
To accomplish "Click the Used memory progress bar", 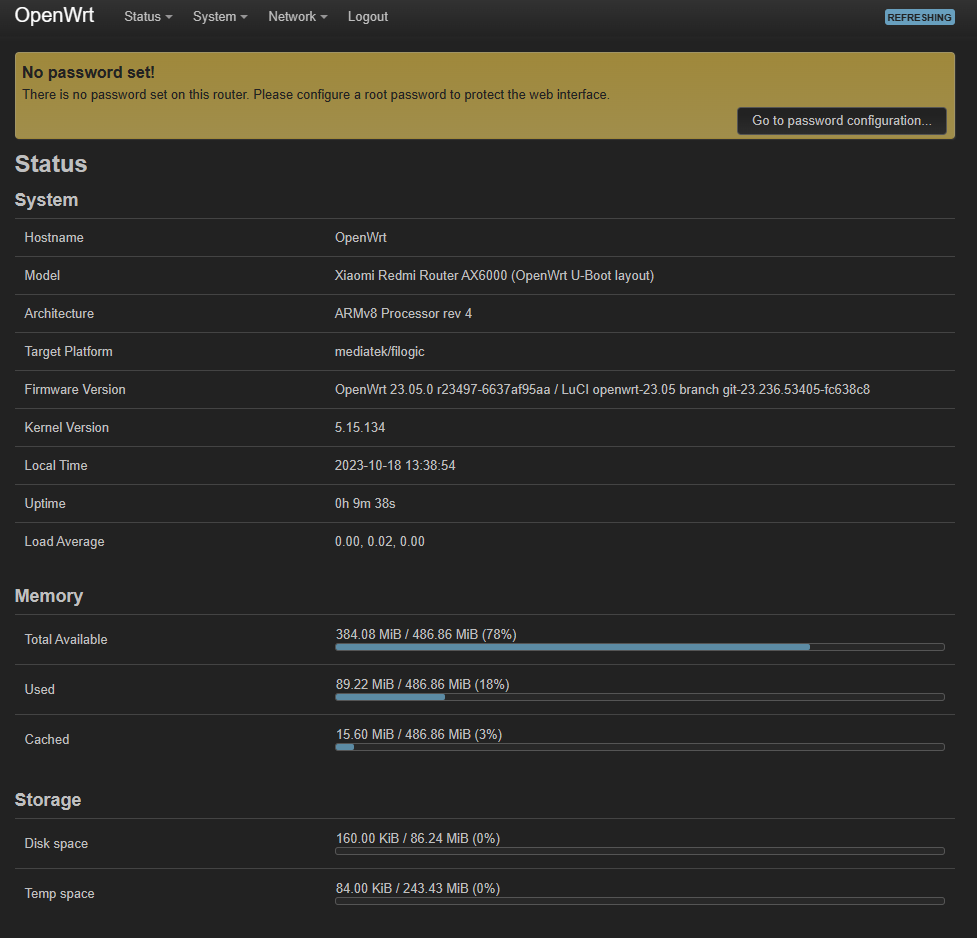I will 639,697.
